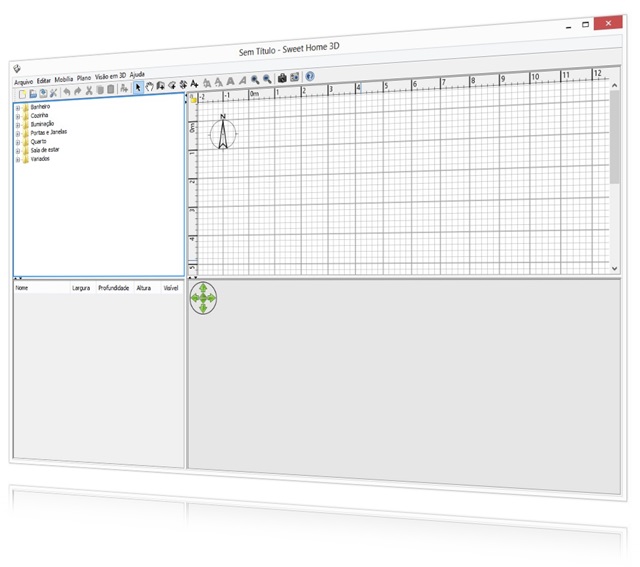Click the Increase text size icon

[207, 83]
